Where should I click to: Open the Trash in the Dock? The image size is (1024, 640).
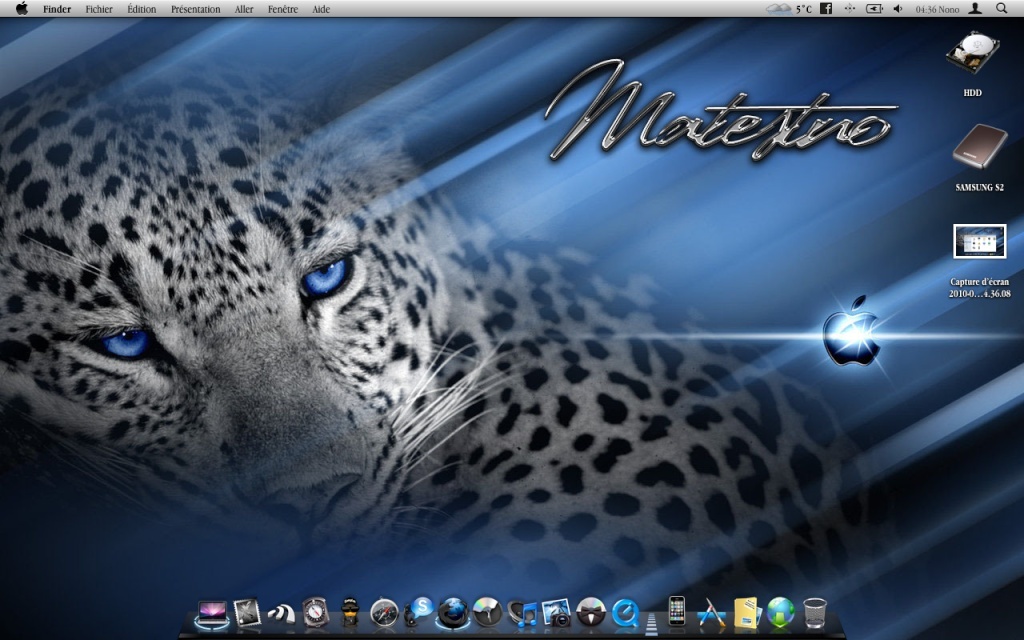814,613
